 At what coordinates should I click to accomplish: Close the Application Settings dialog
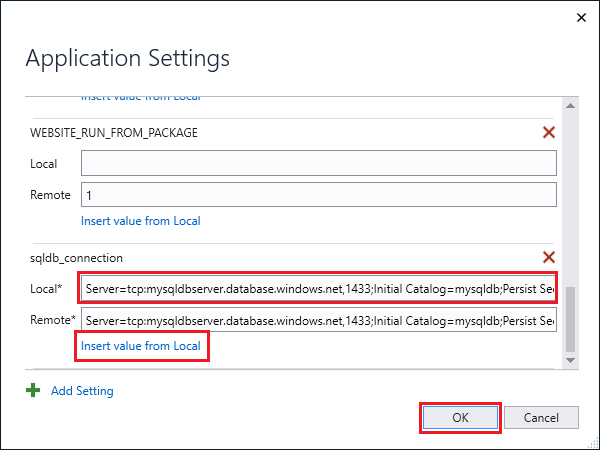tap(581, 18)
